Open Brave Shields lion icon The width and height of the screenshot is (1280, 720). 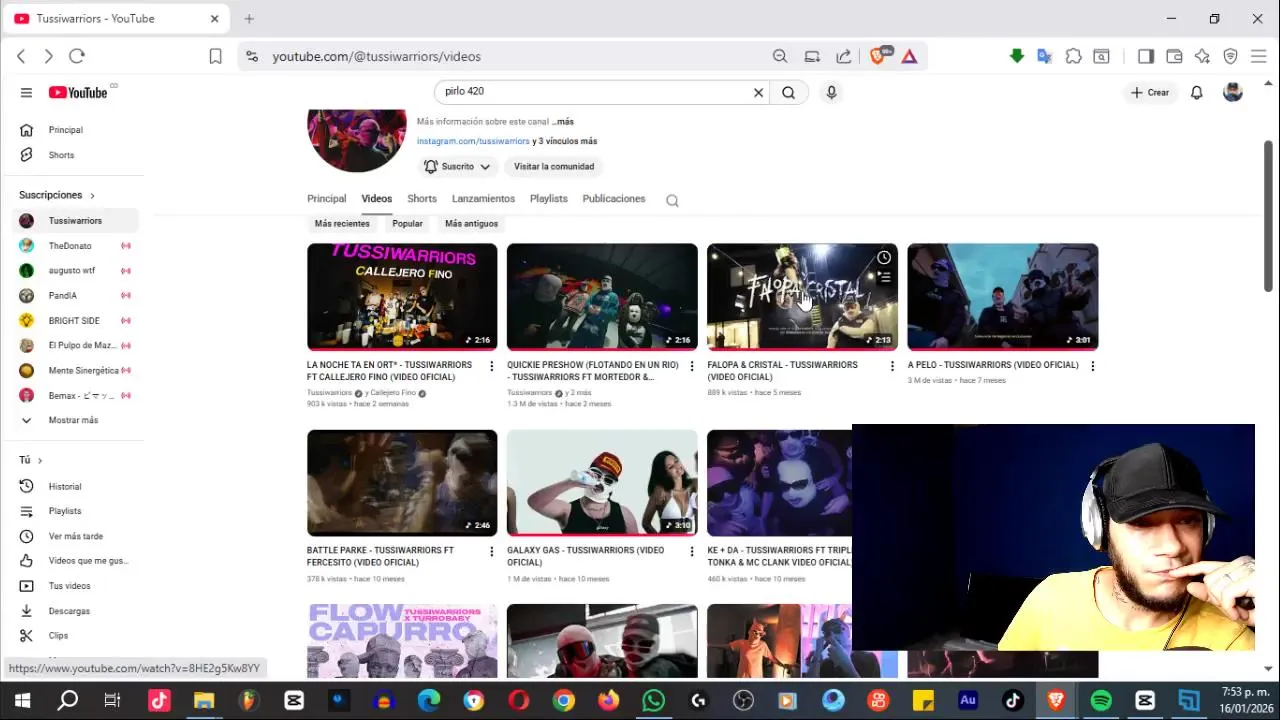pyautogui.click(x=878, y=56)
